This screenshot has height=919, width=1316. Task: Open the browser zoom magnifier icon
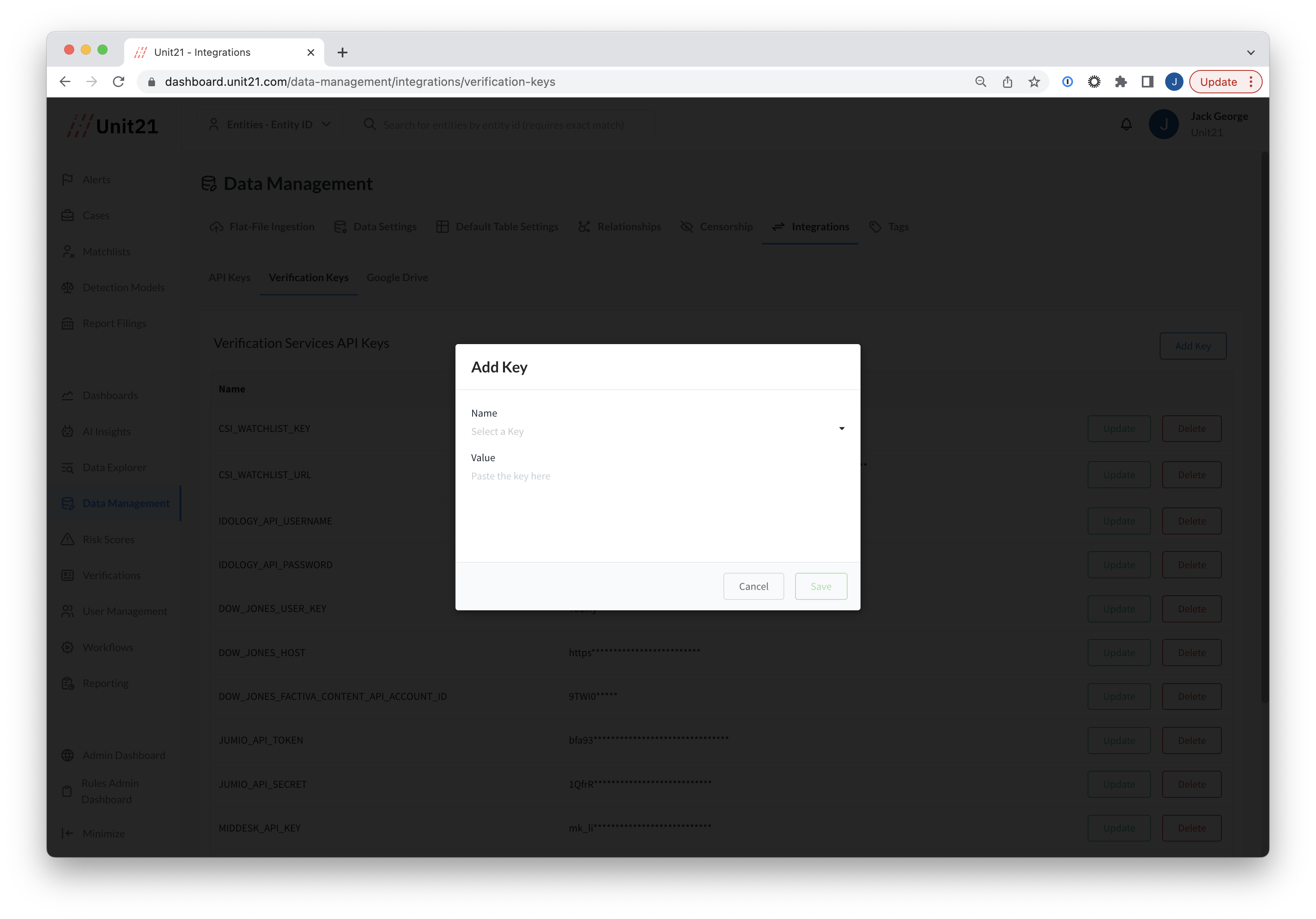[x=981, y=82]
